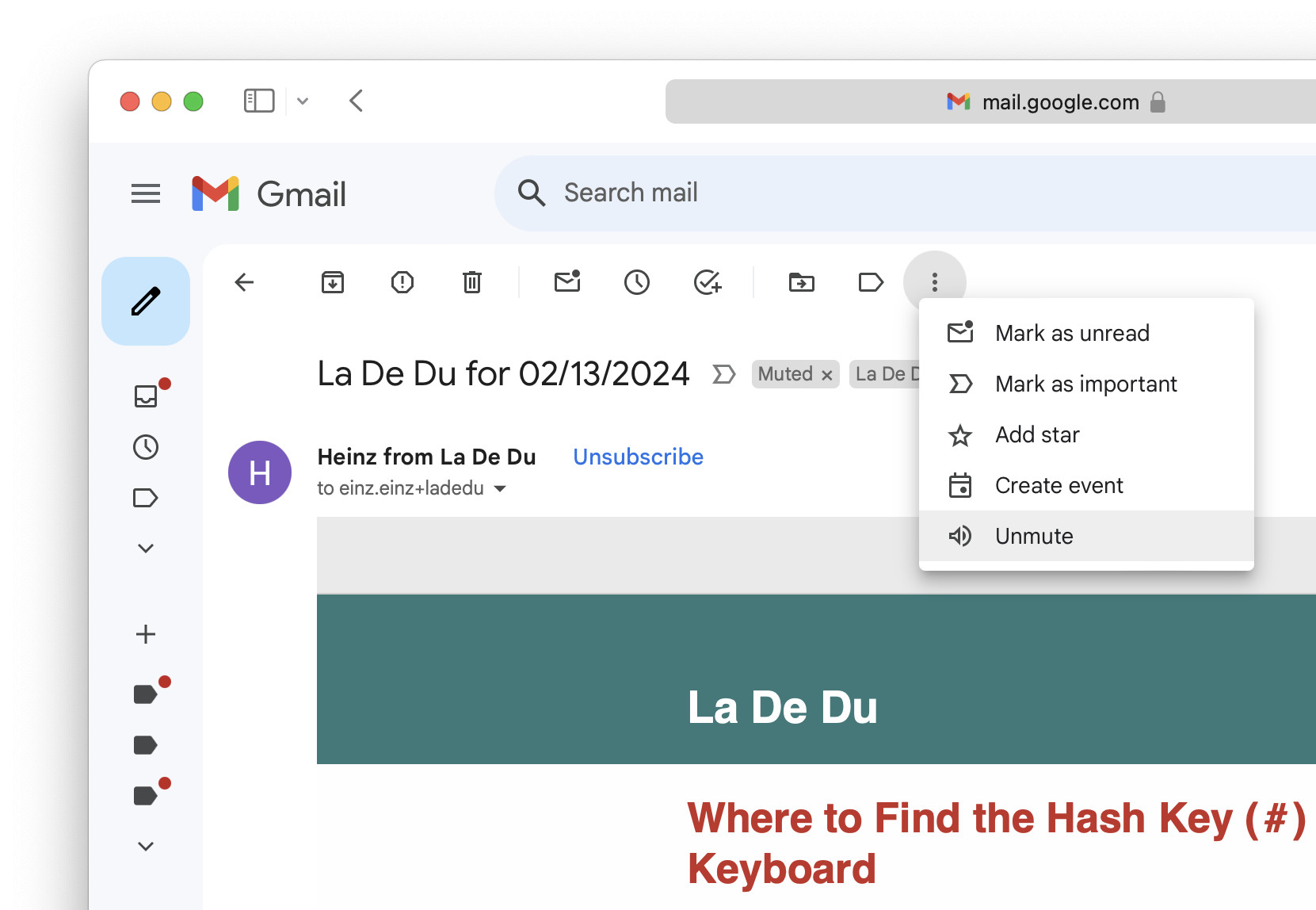Archive this conversation
1316x910 pixels.
coord(333,282)
